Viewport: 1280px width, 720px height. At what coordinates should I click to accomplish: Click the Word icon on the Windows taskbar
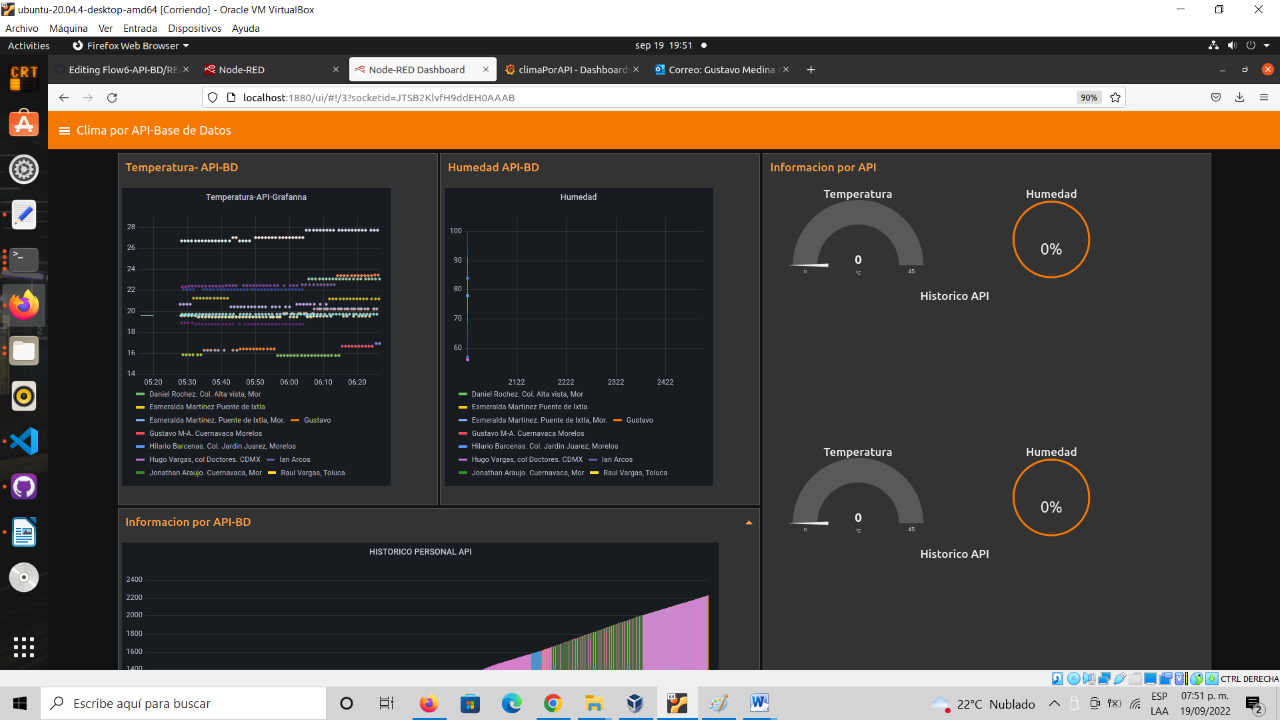click(759, 703)
